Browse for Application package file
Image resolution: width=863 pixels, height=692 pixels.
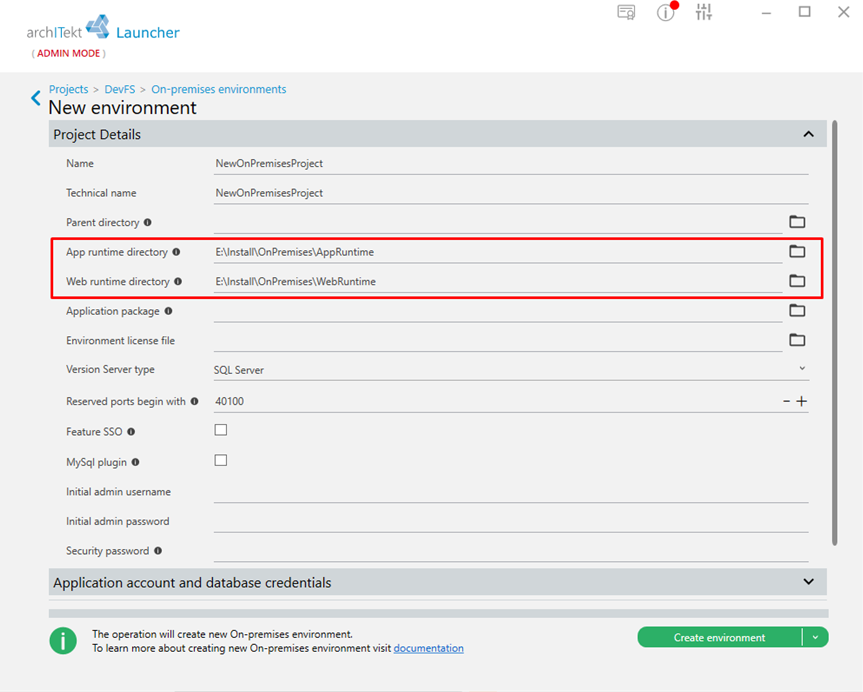tap(797, 310)
